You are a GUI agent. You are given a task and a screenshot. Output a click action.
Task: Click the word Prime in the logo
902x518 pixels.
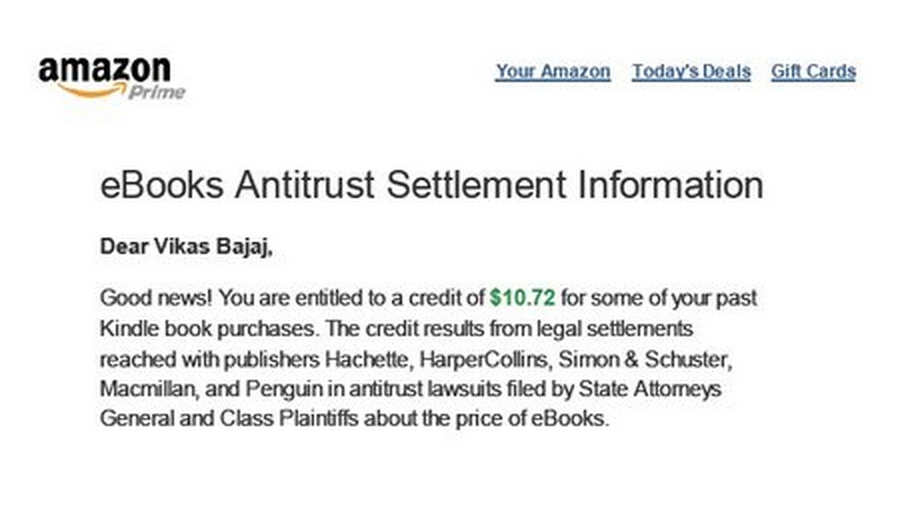coord(156,92)
